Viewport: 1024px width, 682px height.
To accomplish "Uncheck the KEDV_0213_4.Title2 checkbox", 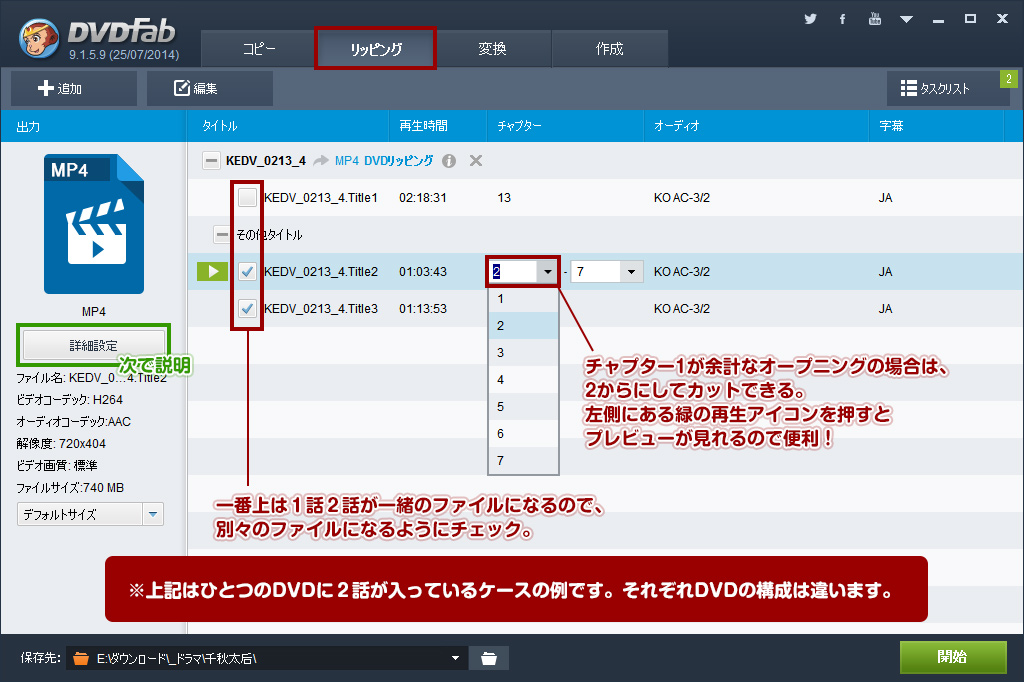I will click(x=248, y=271).
